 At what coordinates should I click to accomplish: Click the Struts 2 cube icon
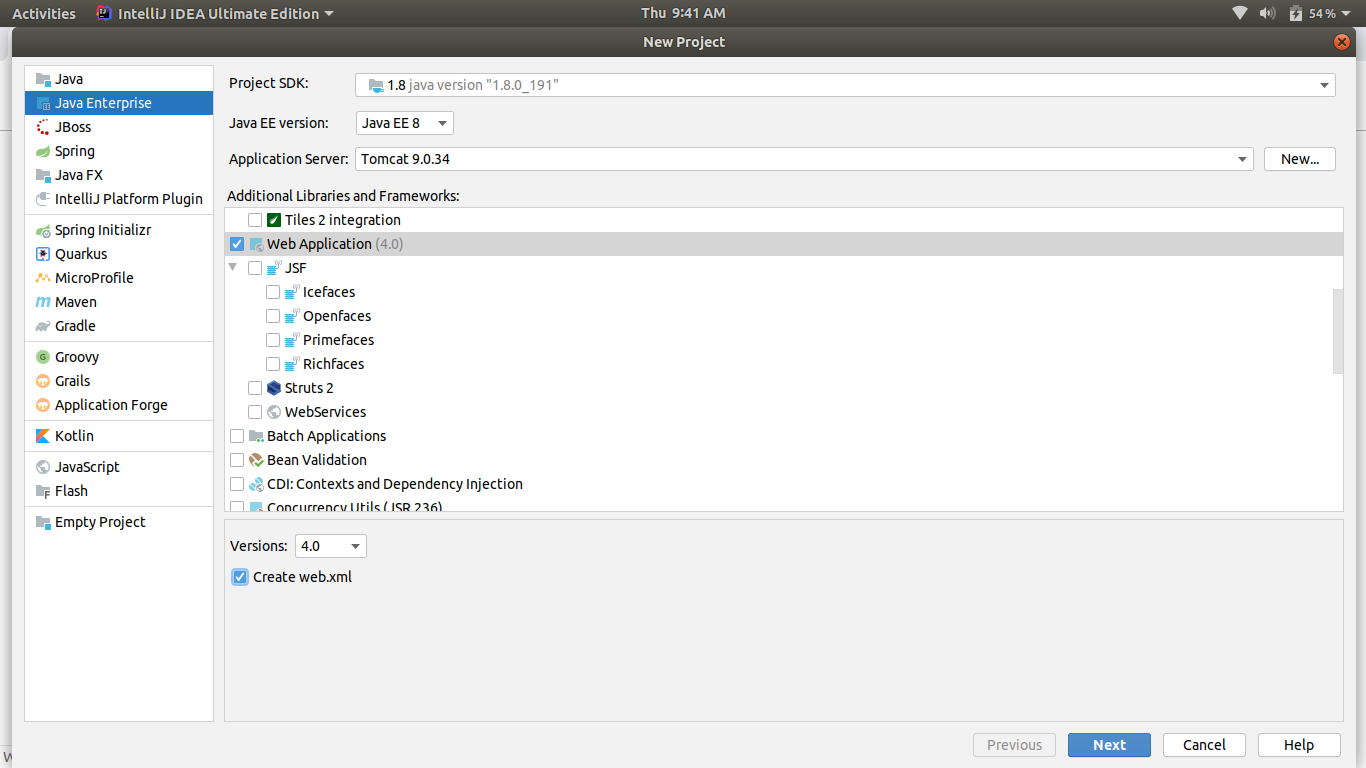pyautogui.click(x=274, y=388)
